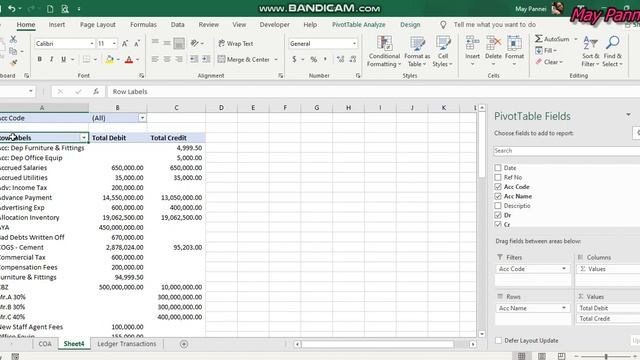Uncheck the Acc Code field checkbox
This screenshot has height=360, width=640.
tap(498, 187)
